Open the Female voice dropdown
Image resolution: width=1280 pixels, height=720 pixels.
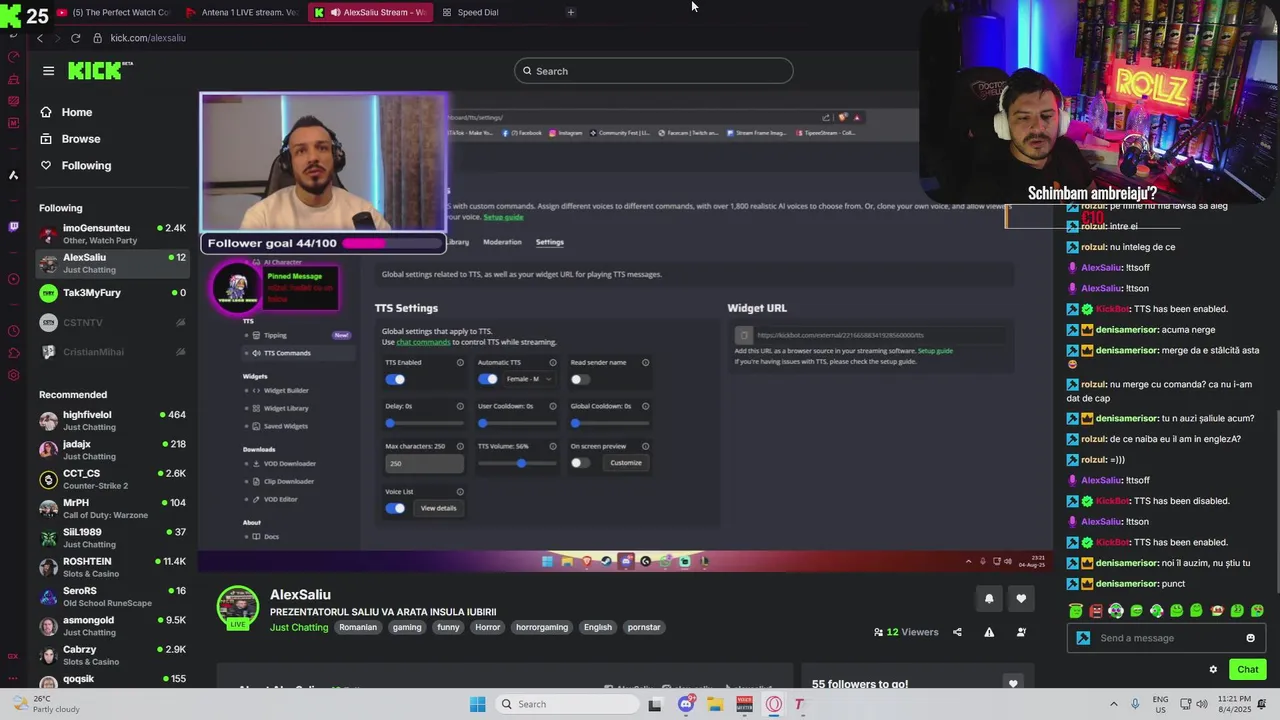point(529,379)
